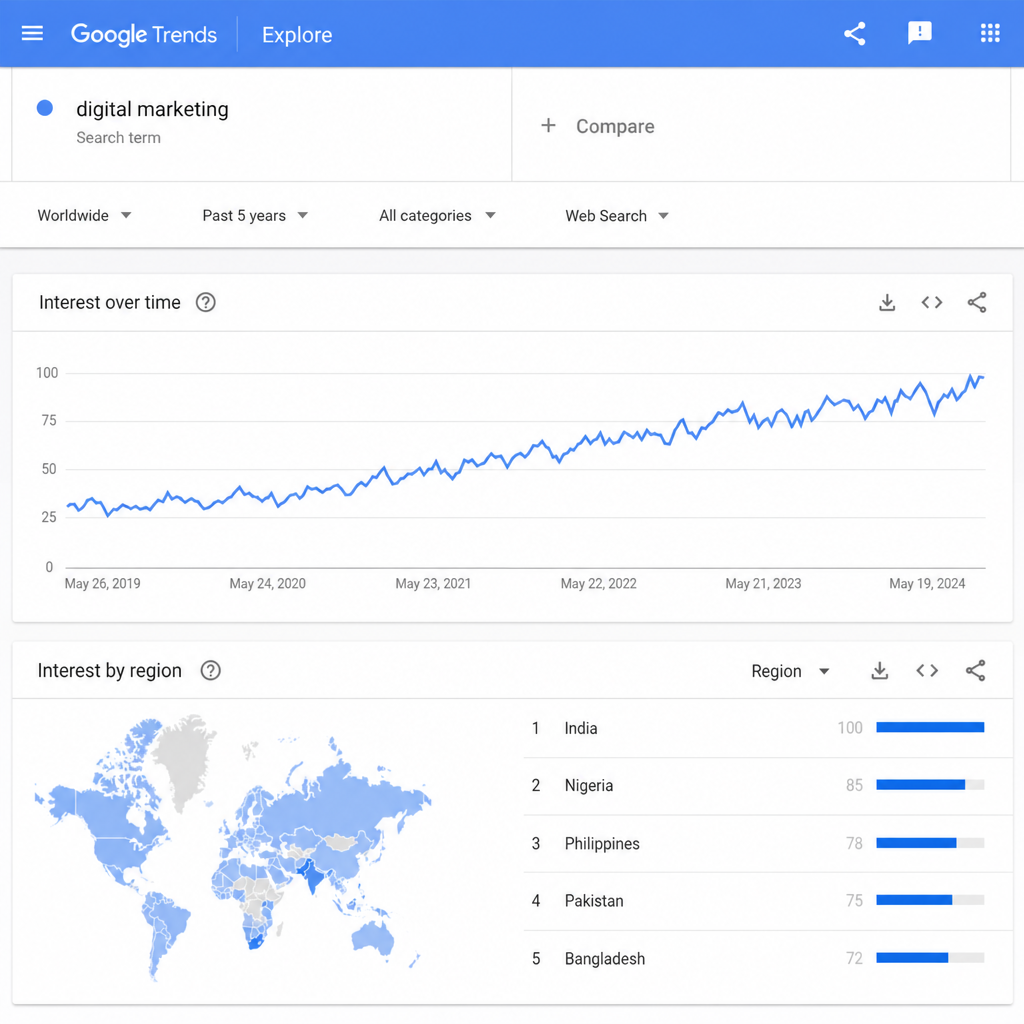
Task: Click the May 26, 2019 axis label
Action: click(103, 584)
